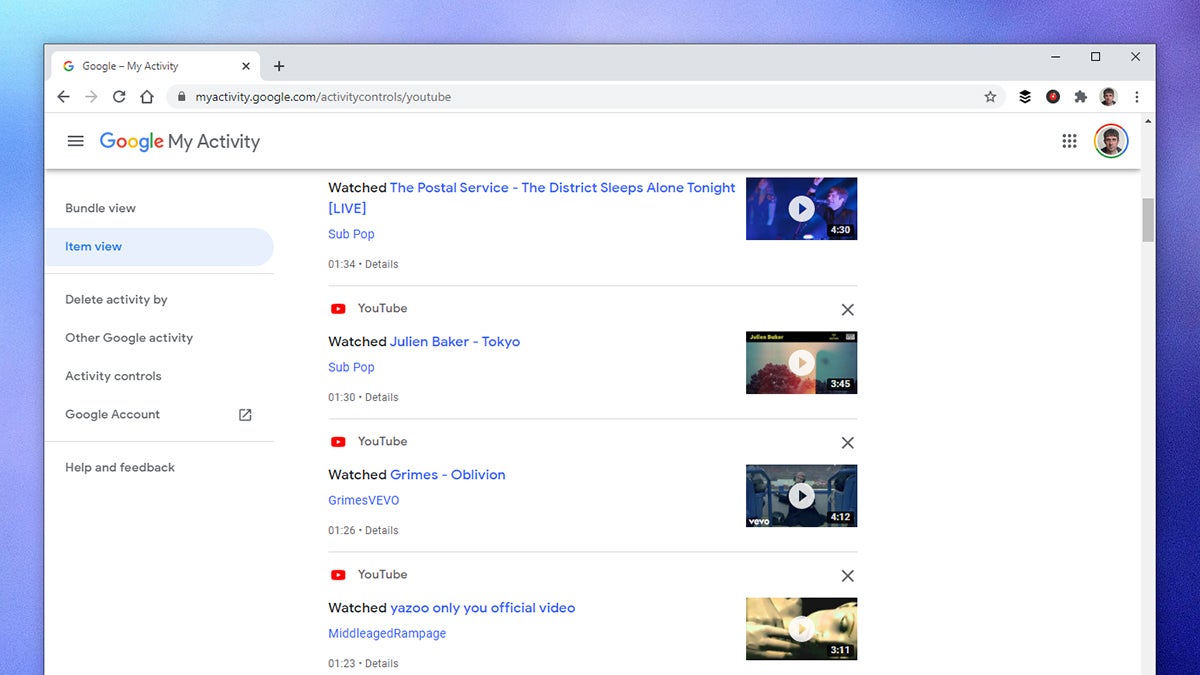
Task: Remove the Grimes - Oblivion activity with the X
Action: click(x=847, y=443)
